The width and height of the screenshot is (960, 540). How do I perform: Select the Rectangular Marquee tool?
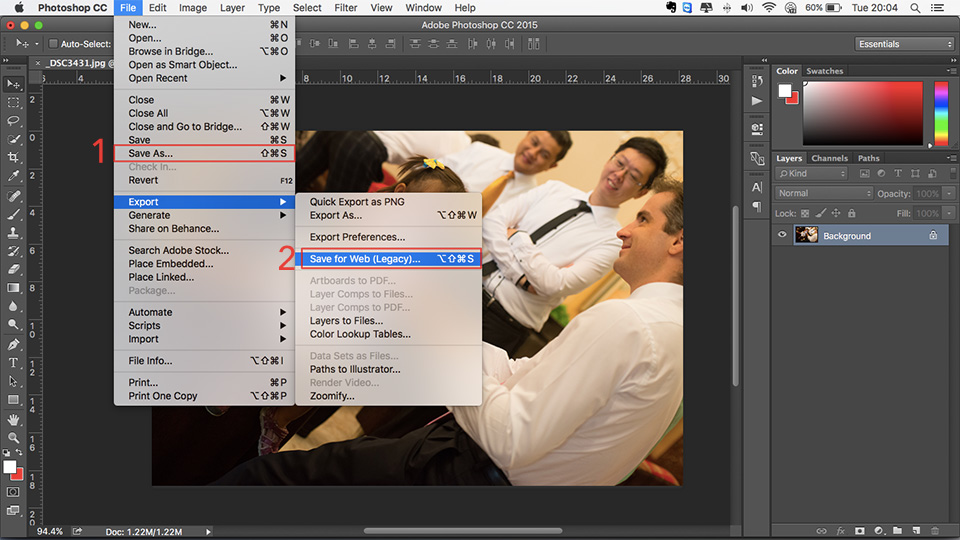13,102
